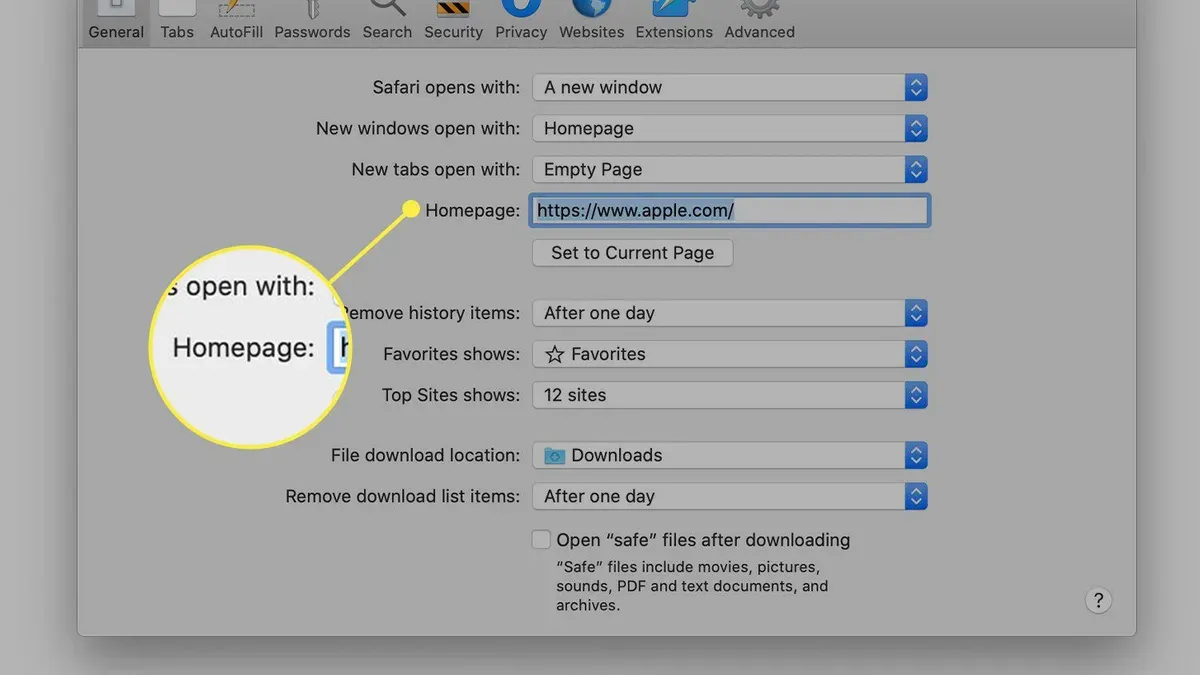Open the General preferences tab
Viewport: 1200px width, 675px height.
pyautogui.click(x=116, y=21)
